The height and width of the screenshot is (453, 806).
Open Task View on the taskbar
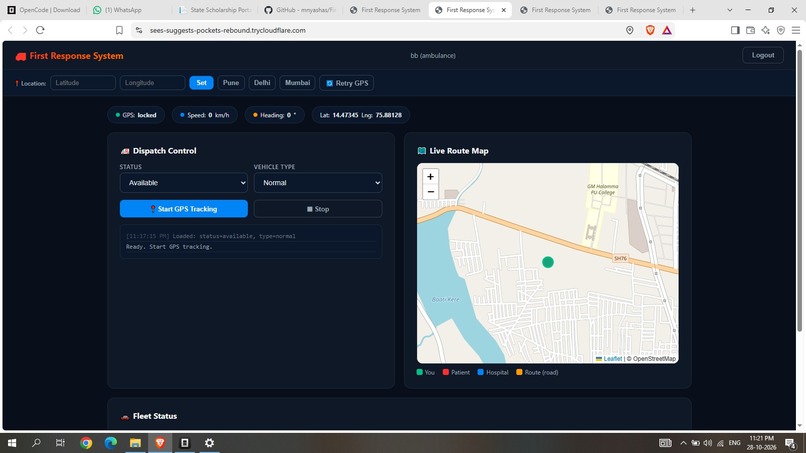click(x=60, y=443)
